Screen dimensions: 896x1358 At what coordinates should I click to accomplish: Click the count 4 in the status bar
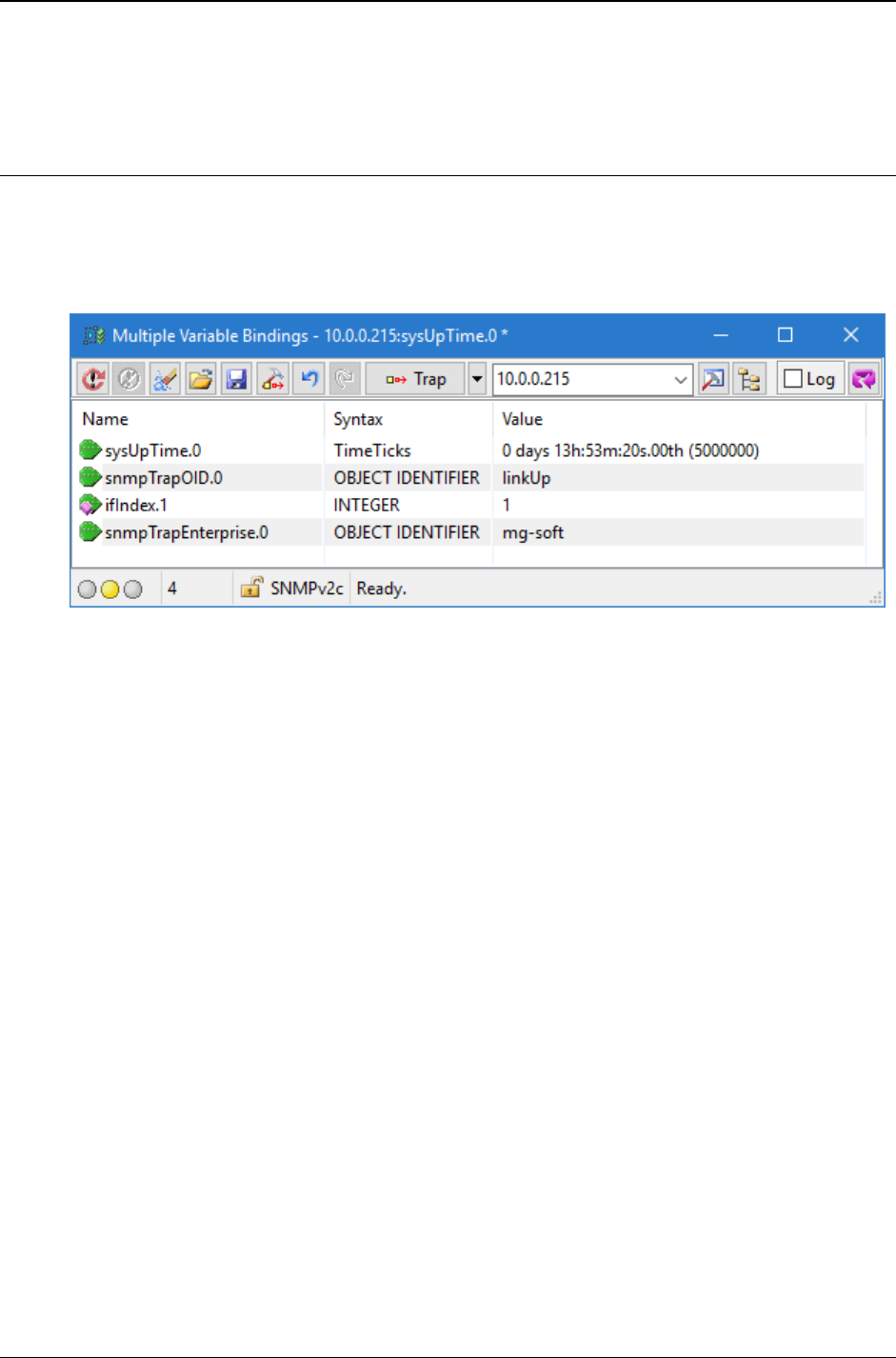(x=172, y=589)
